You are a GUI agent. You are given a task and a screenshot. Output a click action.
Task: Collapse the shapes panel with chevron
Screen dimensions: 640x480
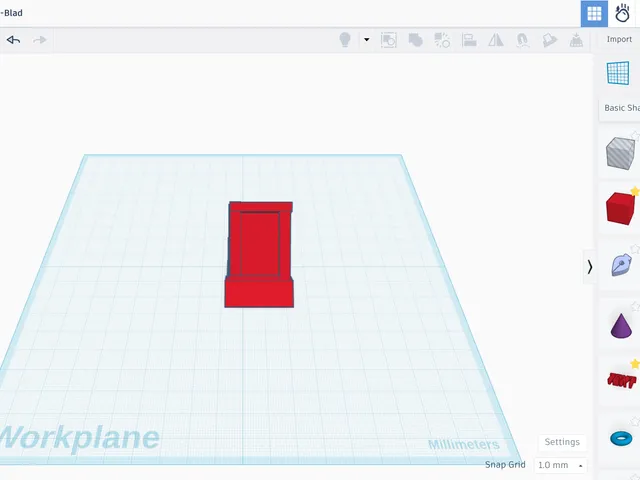pos(589,267)
